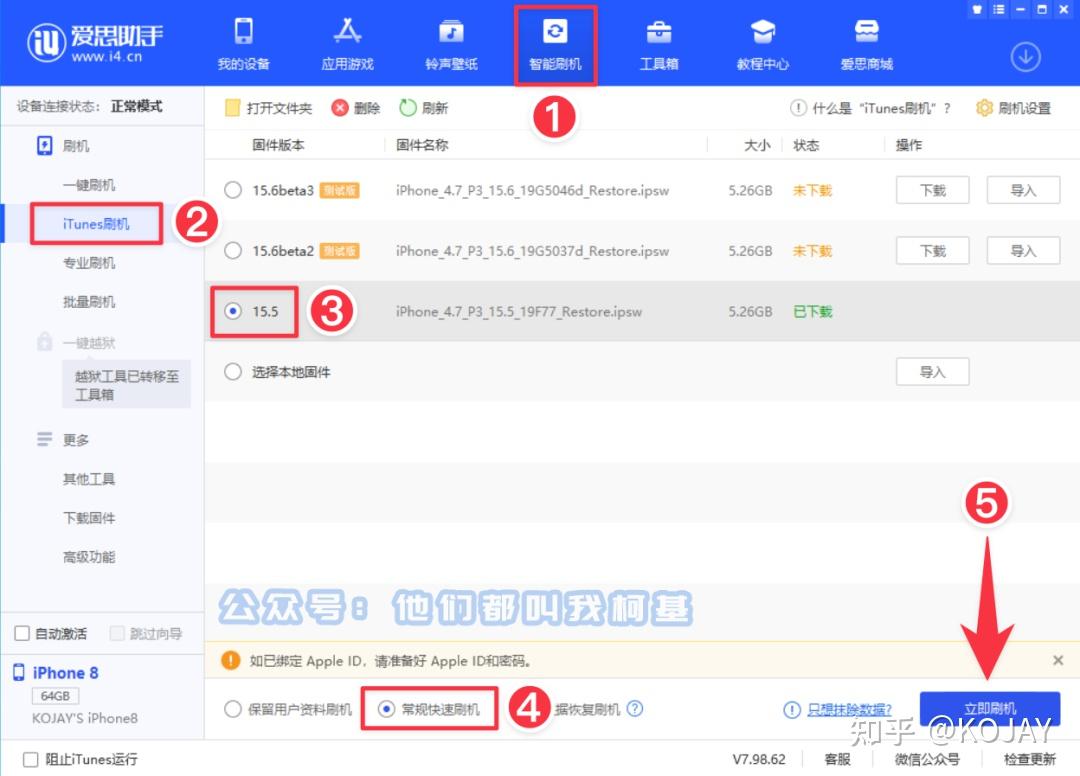The width and height of the screenshot is (1080, 776).
Task: Open the 爱思商城 store icon
Action: click(x=866, y=32)
